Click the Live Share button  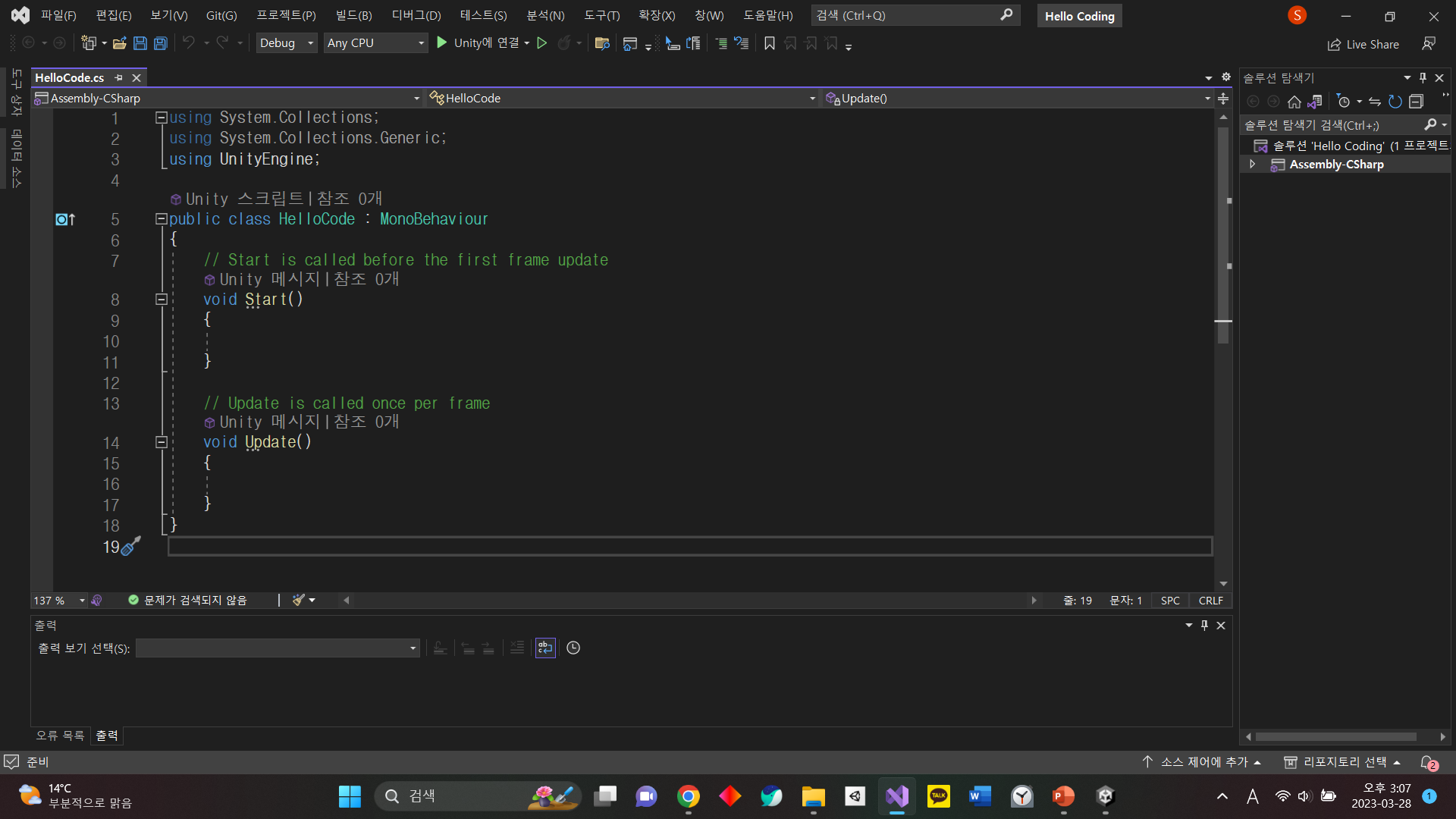(1363, 44)
